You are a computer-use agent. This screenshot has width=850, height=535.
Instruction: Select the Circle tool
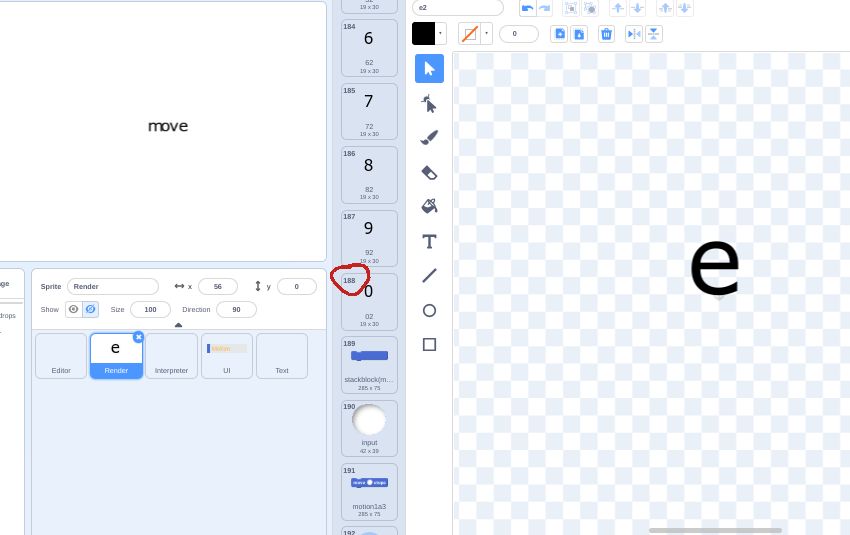(429, 310)
